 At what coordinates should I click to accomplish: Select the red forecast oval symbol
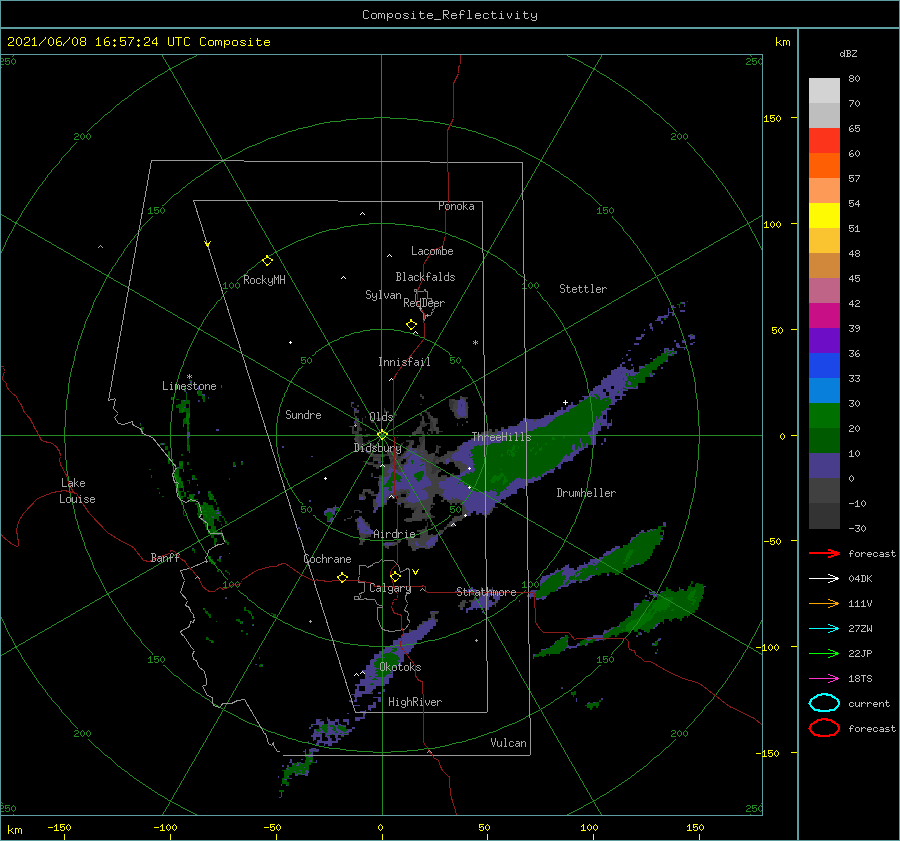point(824,728)
